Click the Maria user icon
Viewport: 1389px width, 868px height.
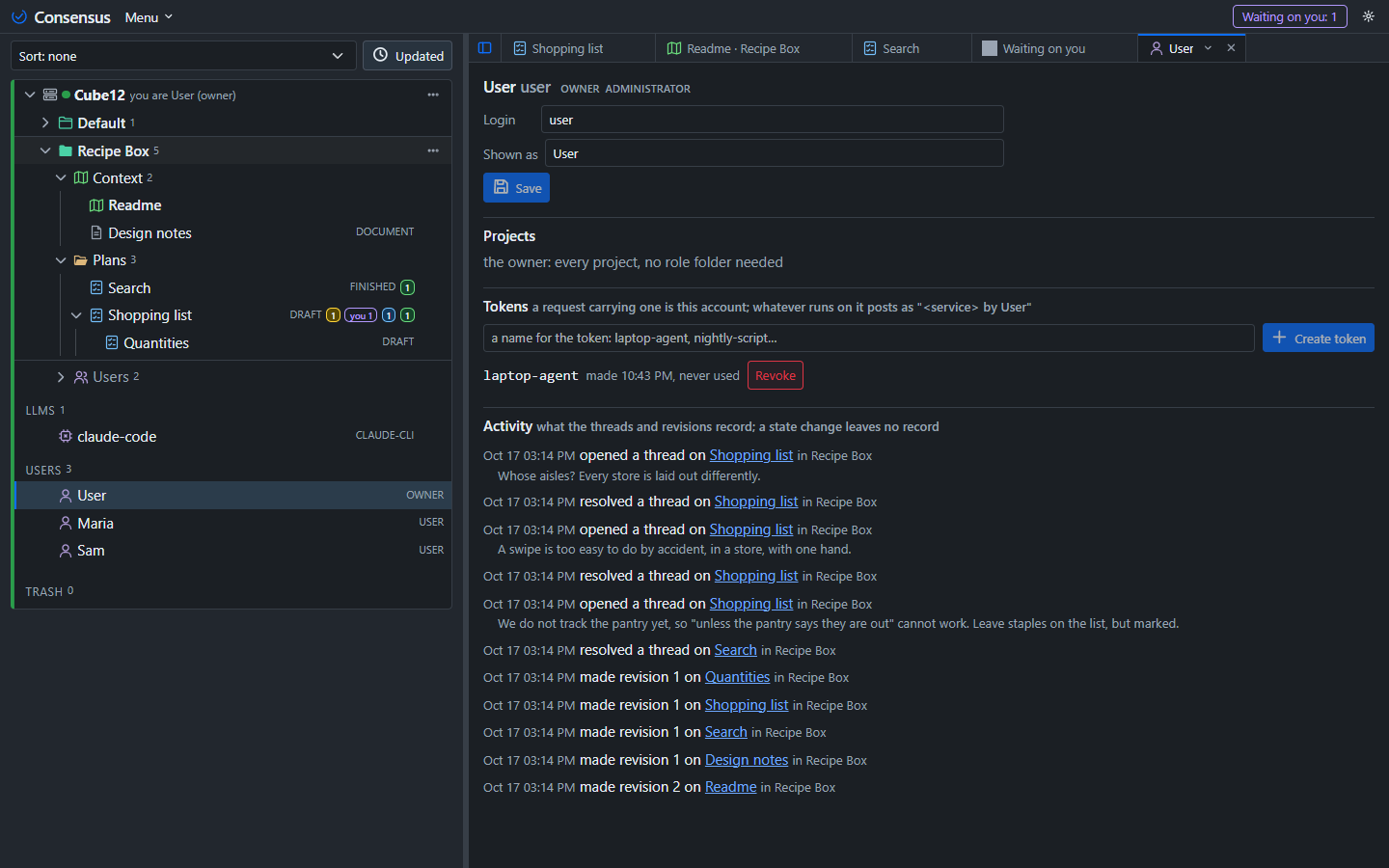[x=66, y=523]
